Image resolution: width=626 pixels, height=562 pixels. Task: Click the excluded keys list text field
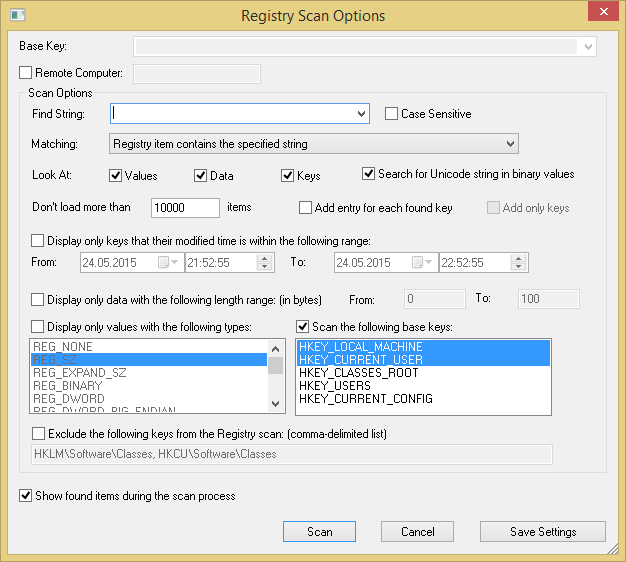coord(292,454)
